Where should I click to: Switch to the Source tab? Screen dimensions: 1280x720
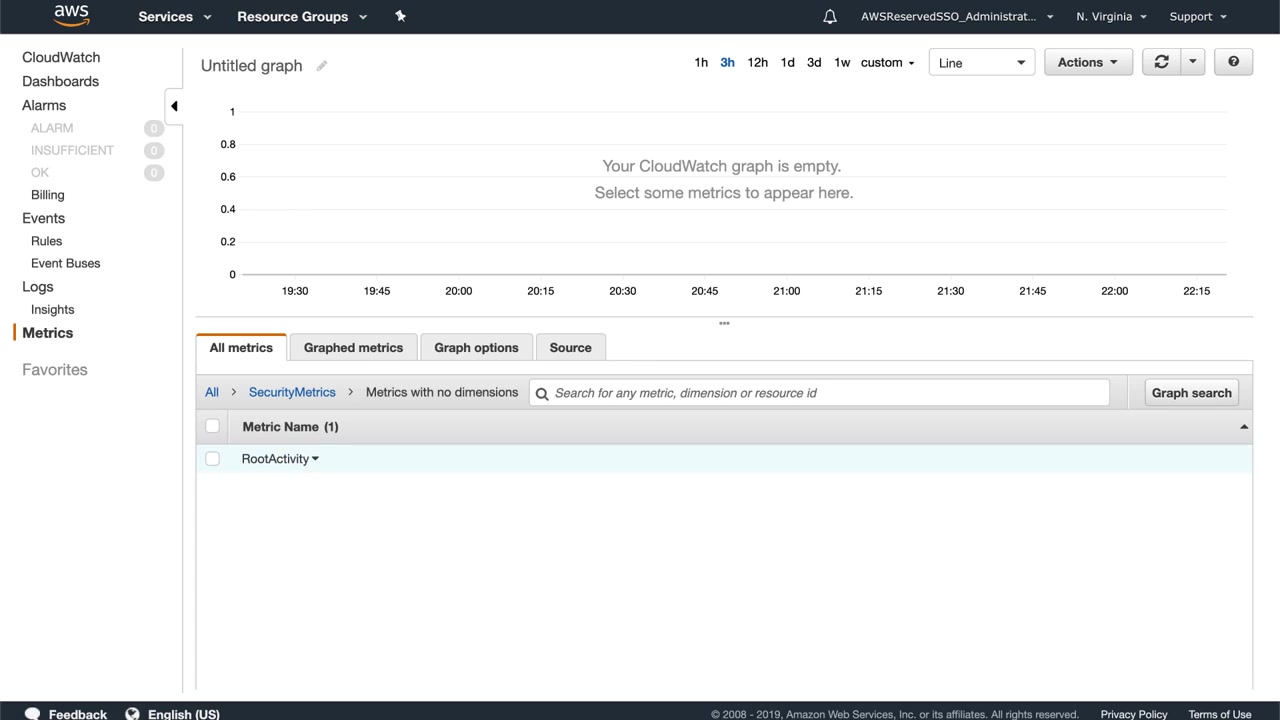click(570, 348)
